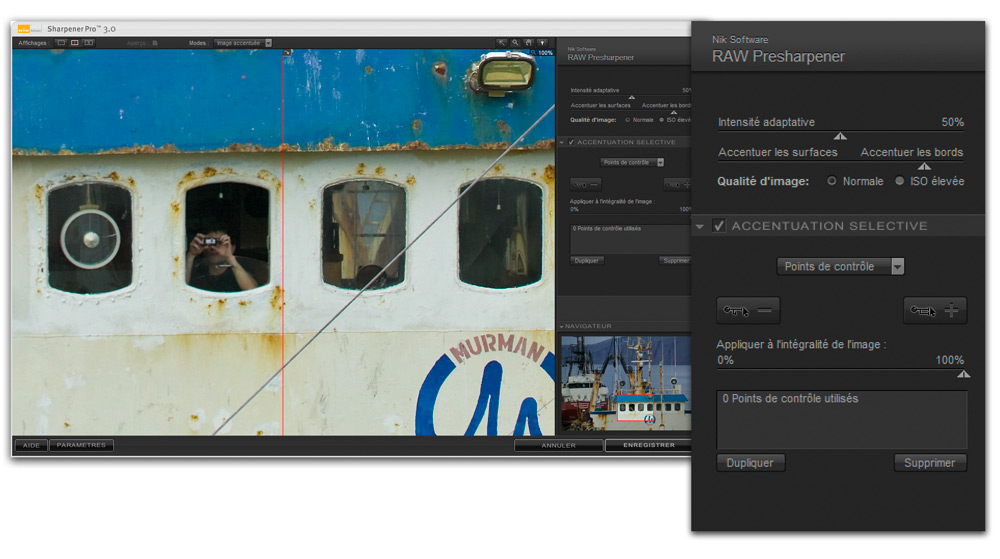1000x559 pixels.
Task: Click the navigator ship thumbnail
Action: (626, 383)
